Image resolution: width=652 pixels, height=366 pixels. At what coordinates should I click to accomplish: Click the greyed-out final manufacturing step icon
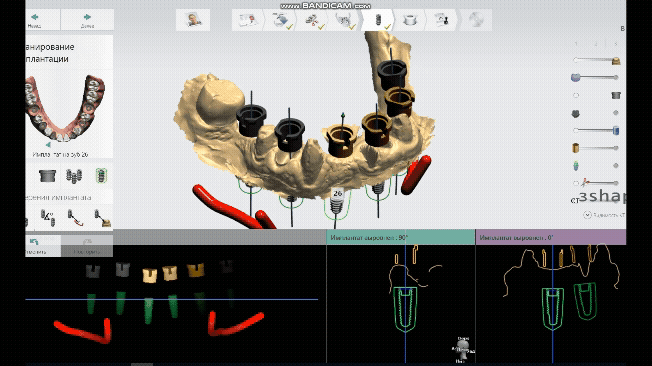pyautogui.click(x=476, y=20)
